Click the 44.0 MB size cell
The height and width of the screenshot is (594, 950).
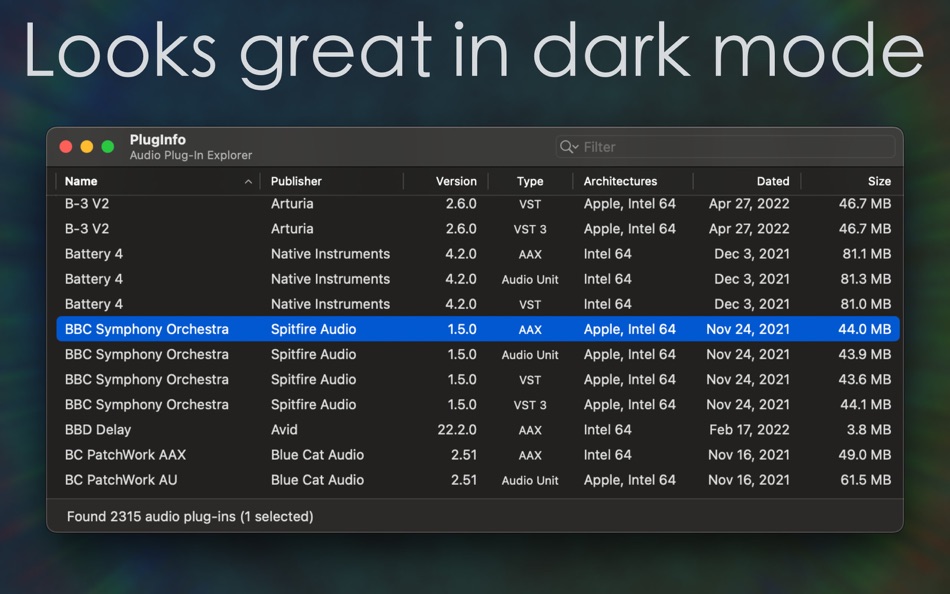coord(865,329)
